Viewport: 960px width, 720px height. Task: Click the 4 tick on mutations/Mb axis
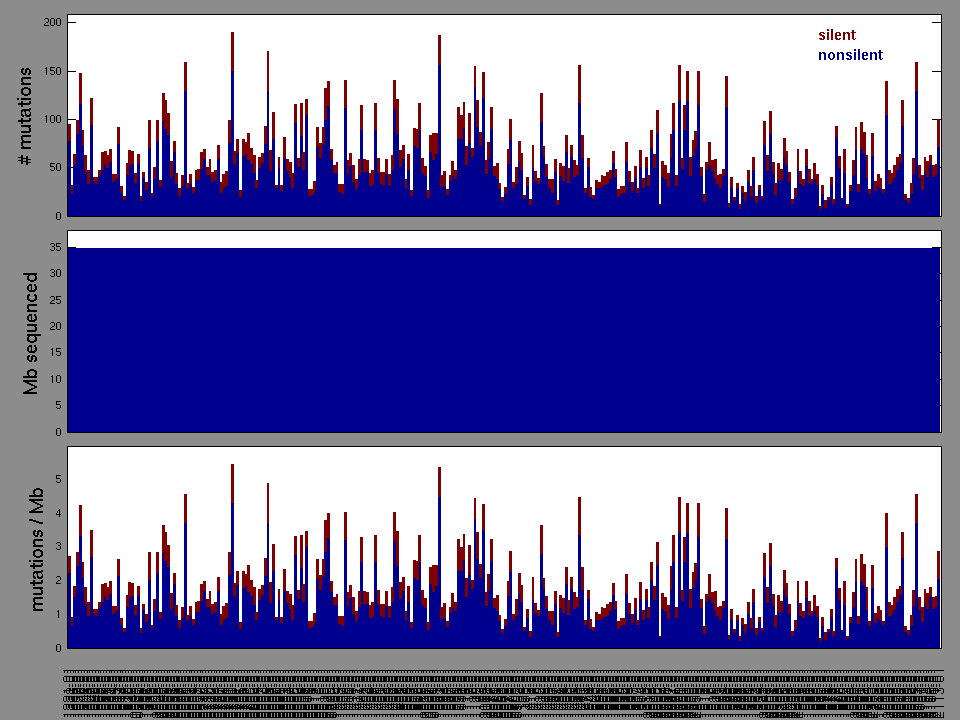click(x=57, y=514)
